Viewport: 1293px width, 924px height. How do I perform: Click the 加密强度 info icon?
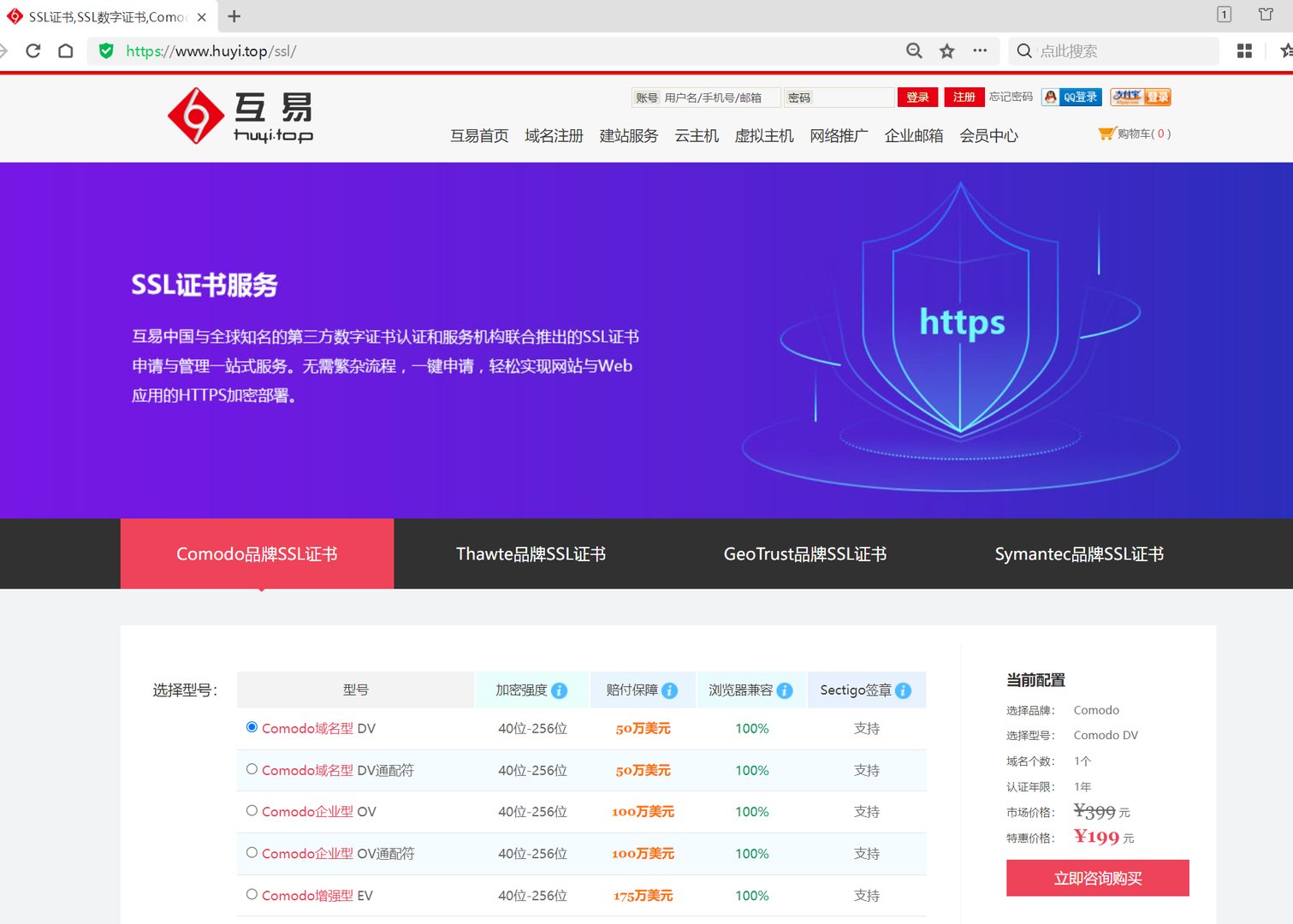click(x=560, y=690)
